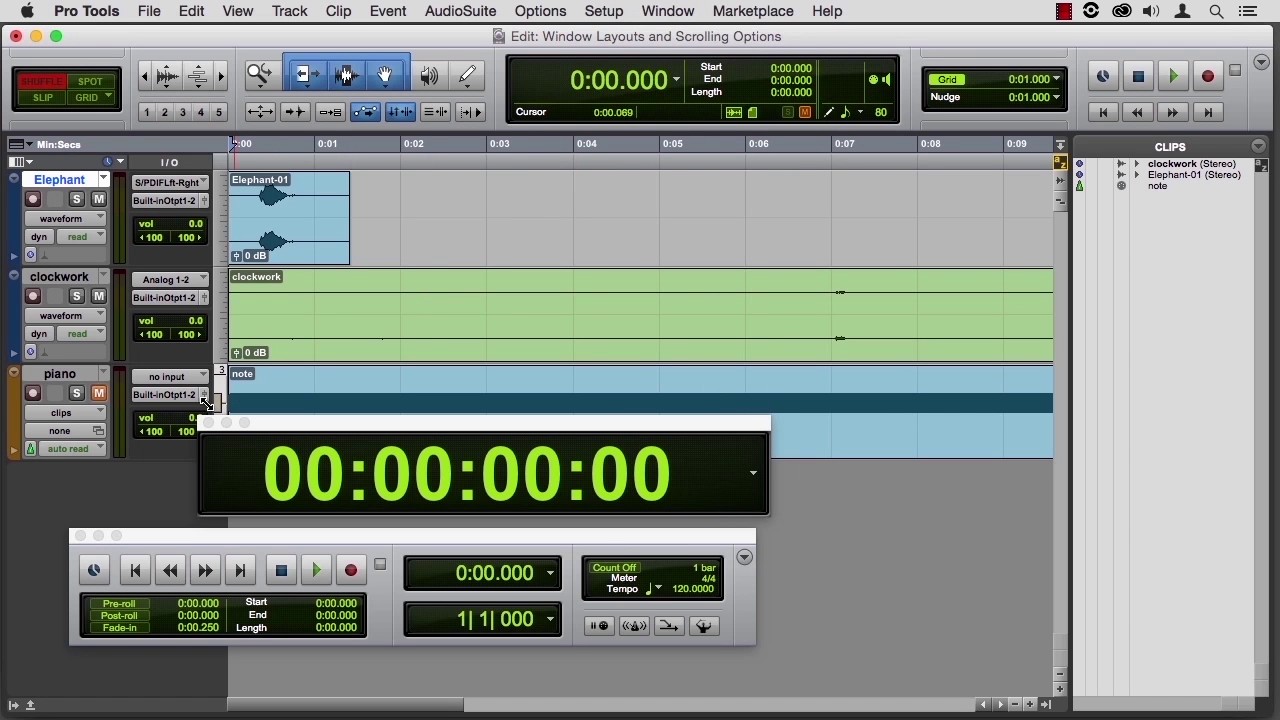Open the piano input no input selector

[170, 376]
